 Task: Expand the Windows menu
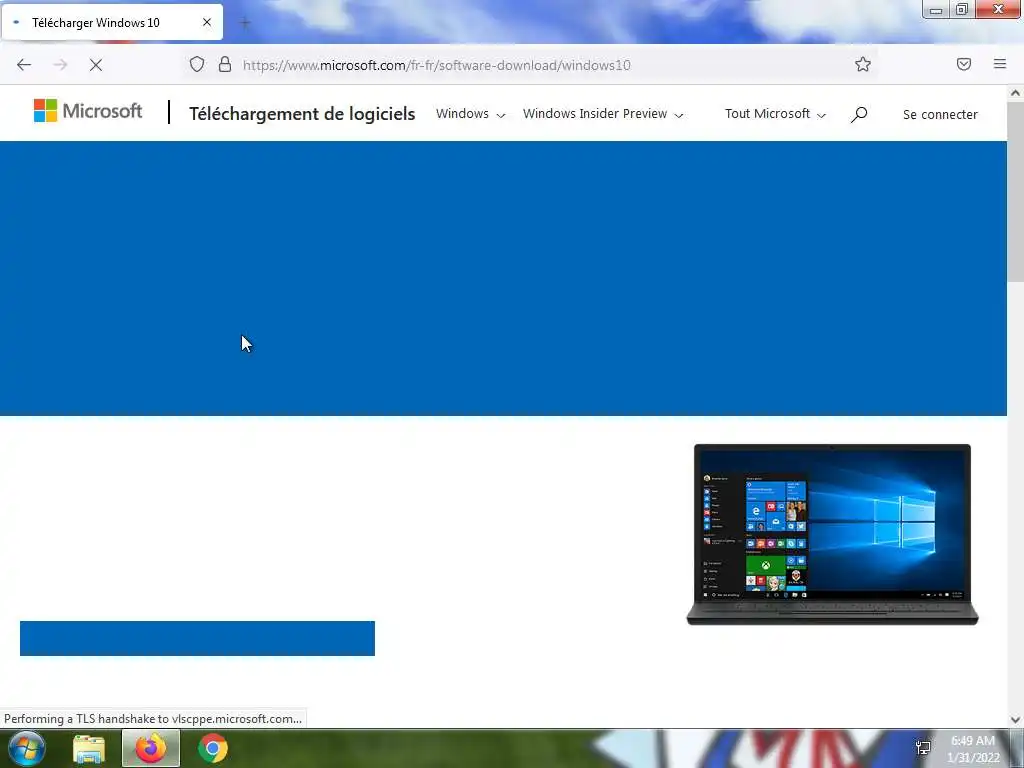click(x=470, y=114)
